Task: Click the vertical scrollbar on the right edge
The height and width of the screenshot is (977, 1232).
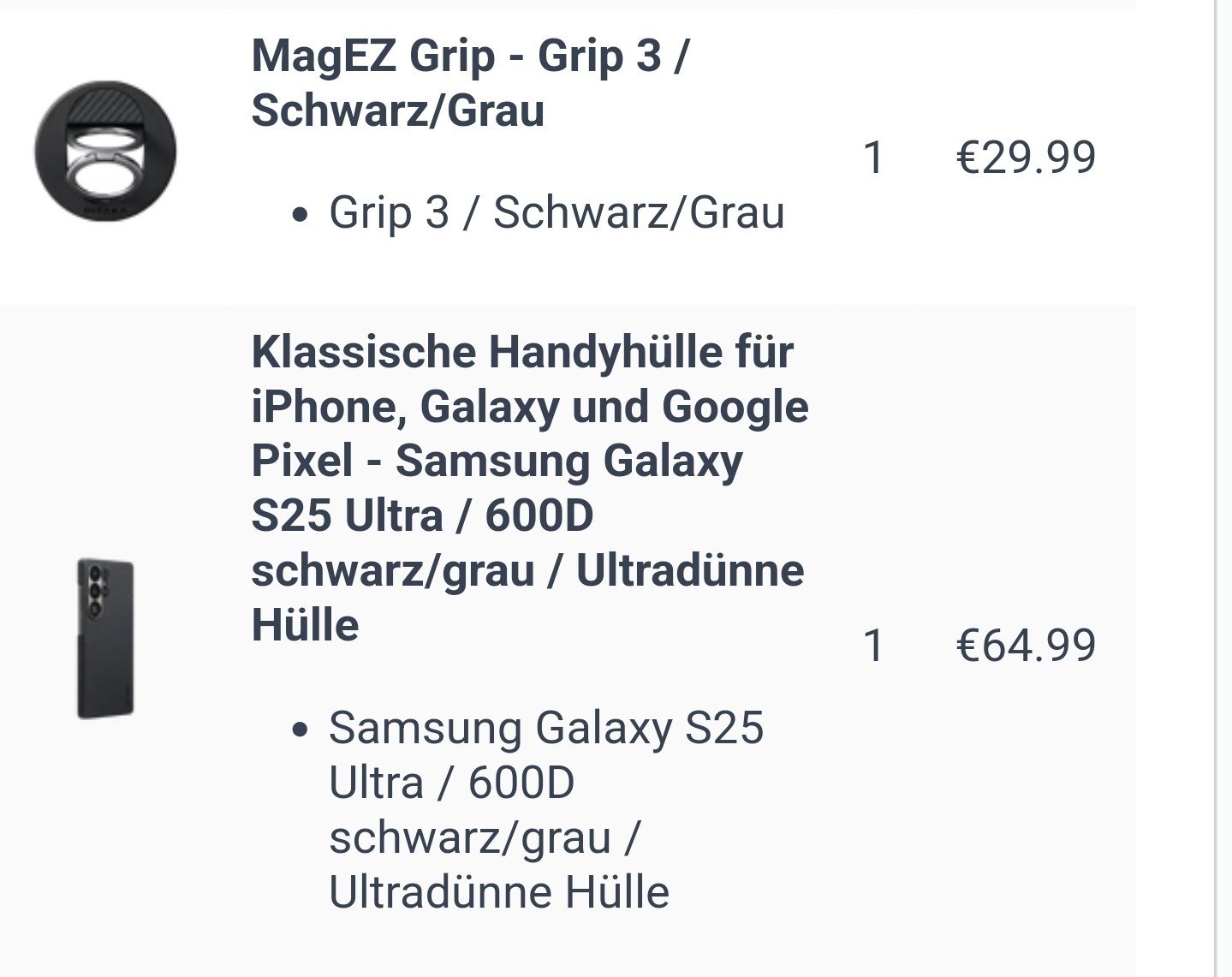Action: 1216,488
